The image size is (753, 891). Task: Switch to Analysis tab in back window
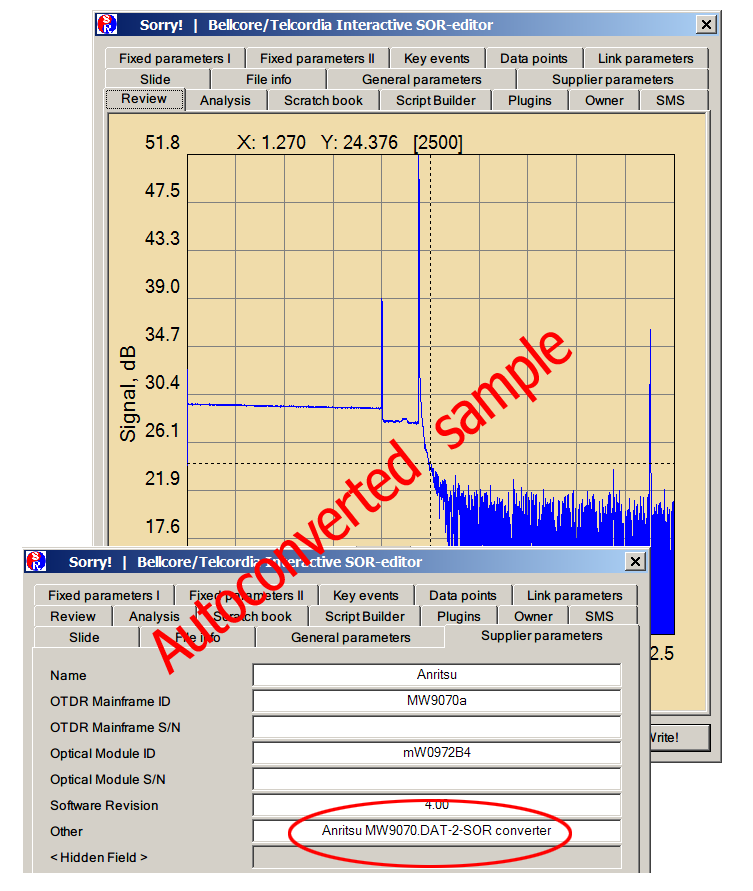coord(225,101)
